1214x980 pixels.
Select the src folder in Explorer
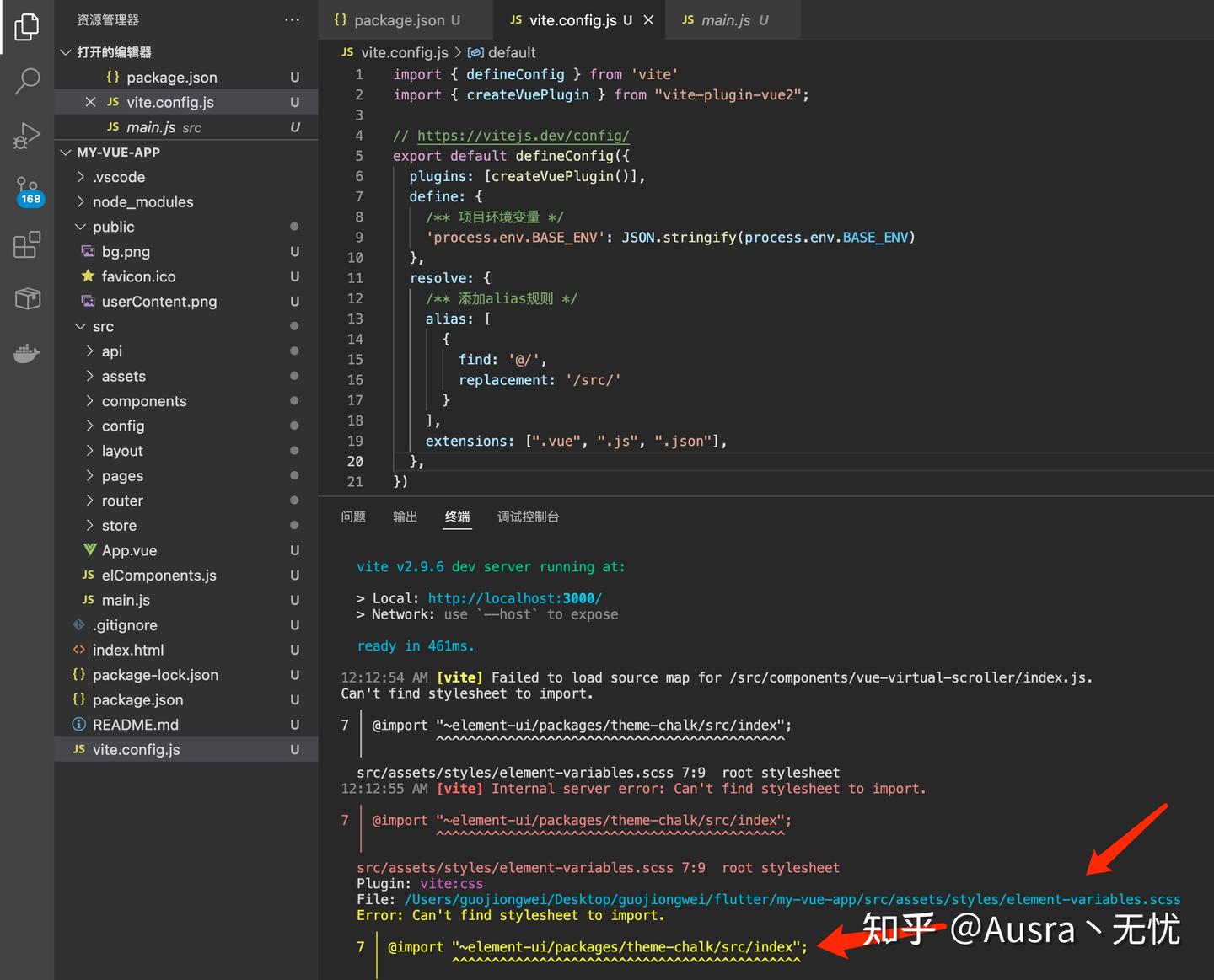tap(103, 326)
